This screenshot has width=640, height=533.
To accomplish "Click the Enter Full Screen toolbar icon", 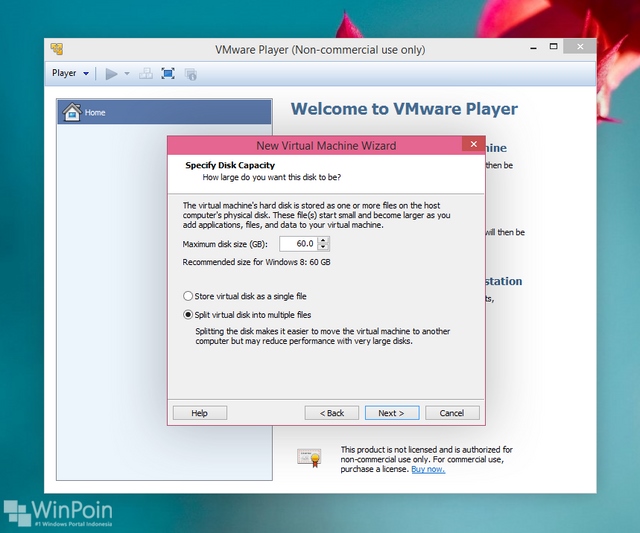I will coord(168,73).
